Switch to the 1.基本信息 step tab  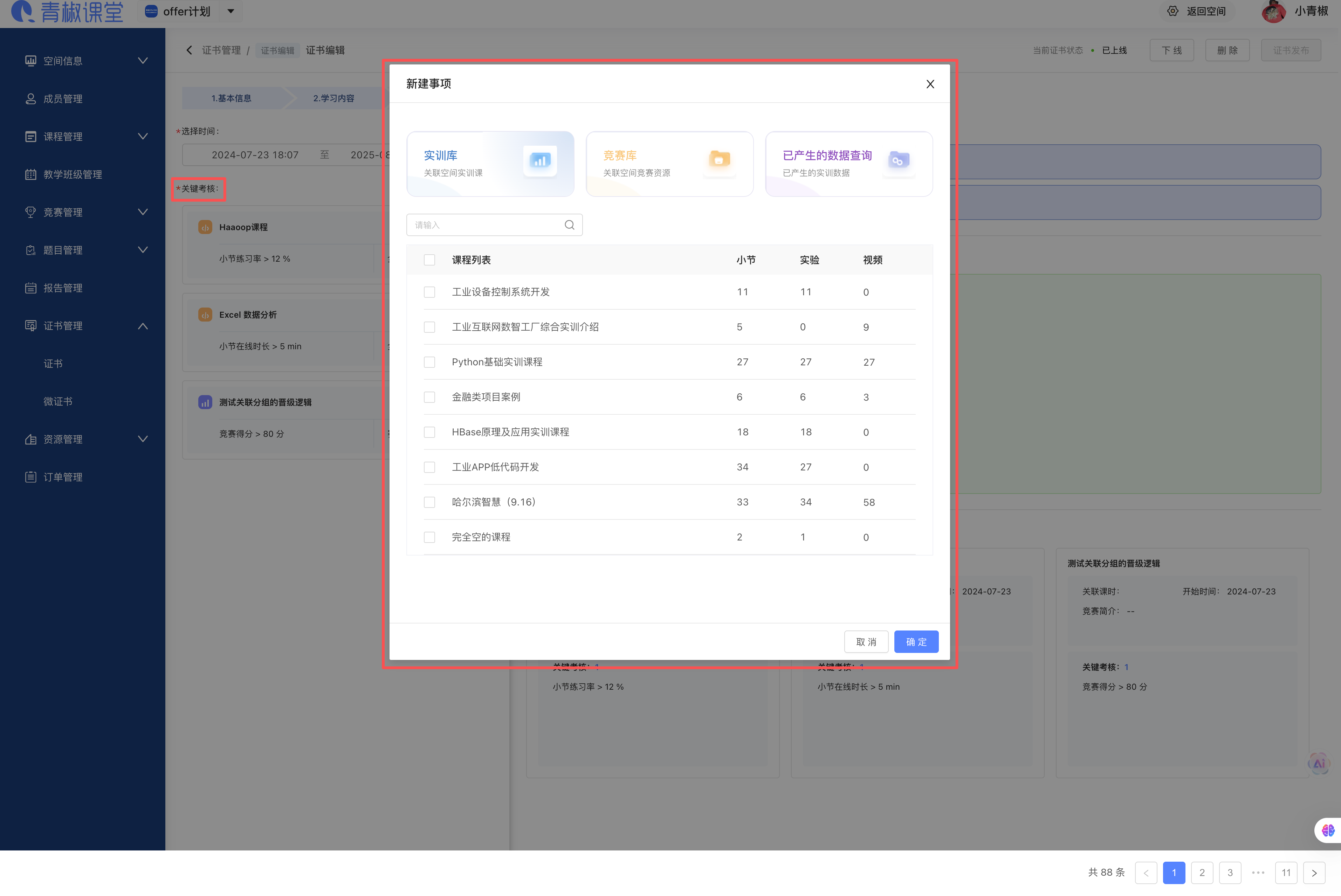(x=232, y=98)
